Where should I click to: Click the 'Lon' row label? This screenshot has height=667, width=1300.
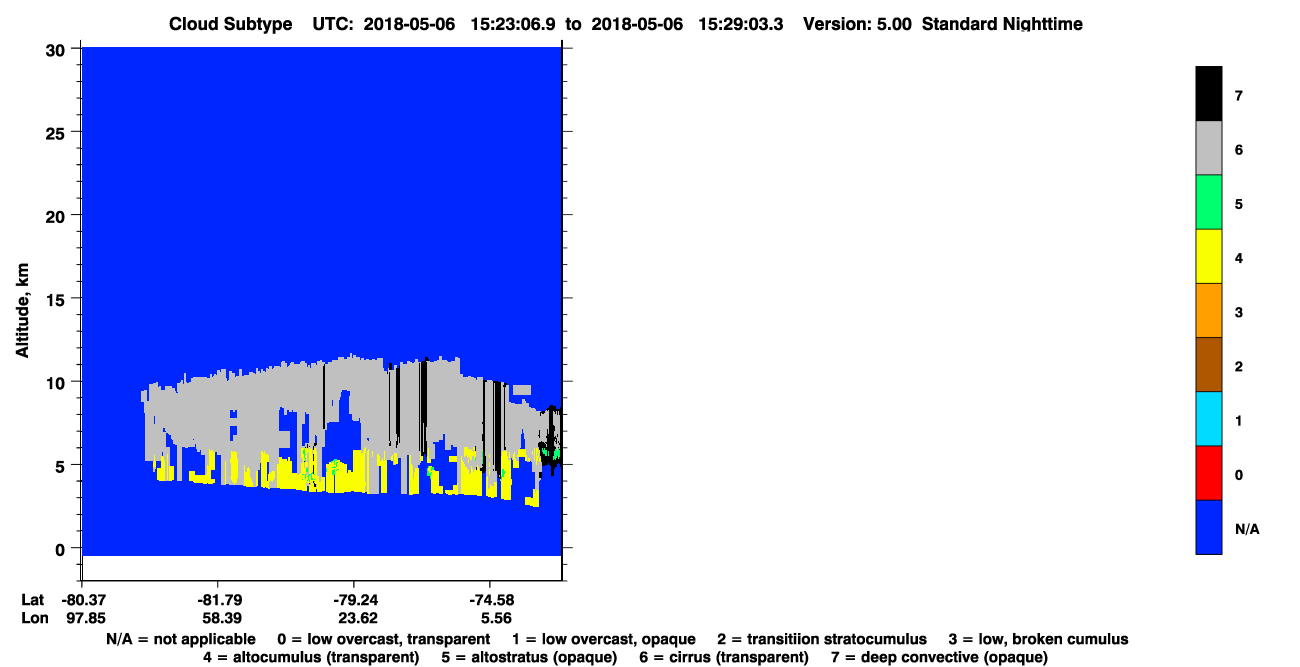[35, 618]
